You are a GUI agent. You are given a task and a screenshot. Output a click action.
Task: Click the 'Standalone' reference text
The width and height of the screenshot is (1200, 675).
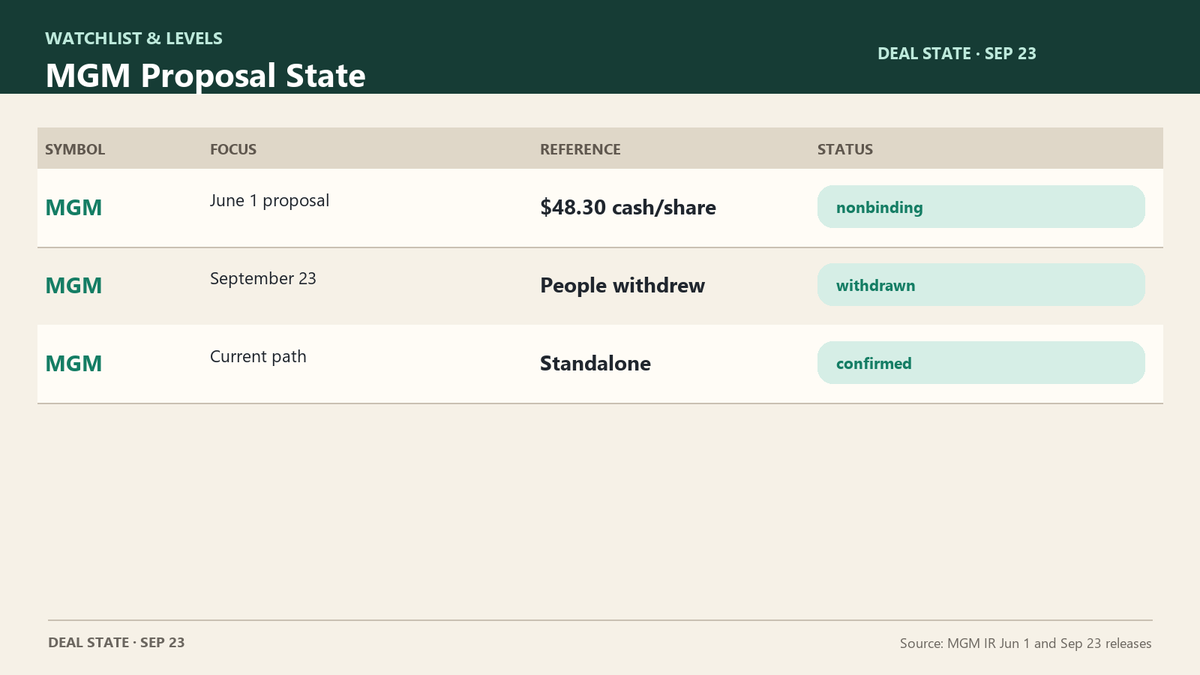click(595, 364)
